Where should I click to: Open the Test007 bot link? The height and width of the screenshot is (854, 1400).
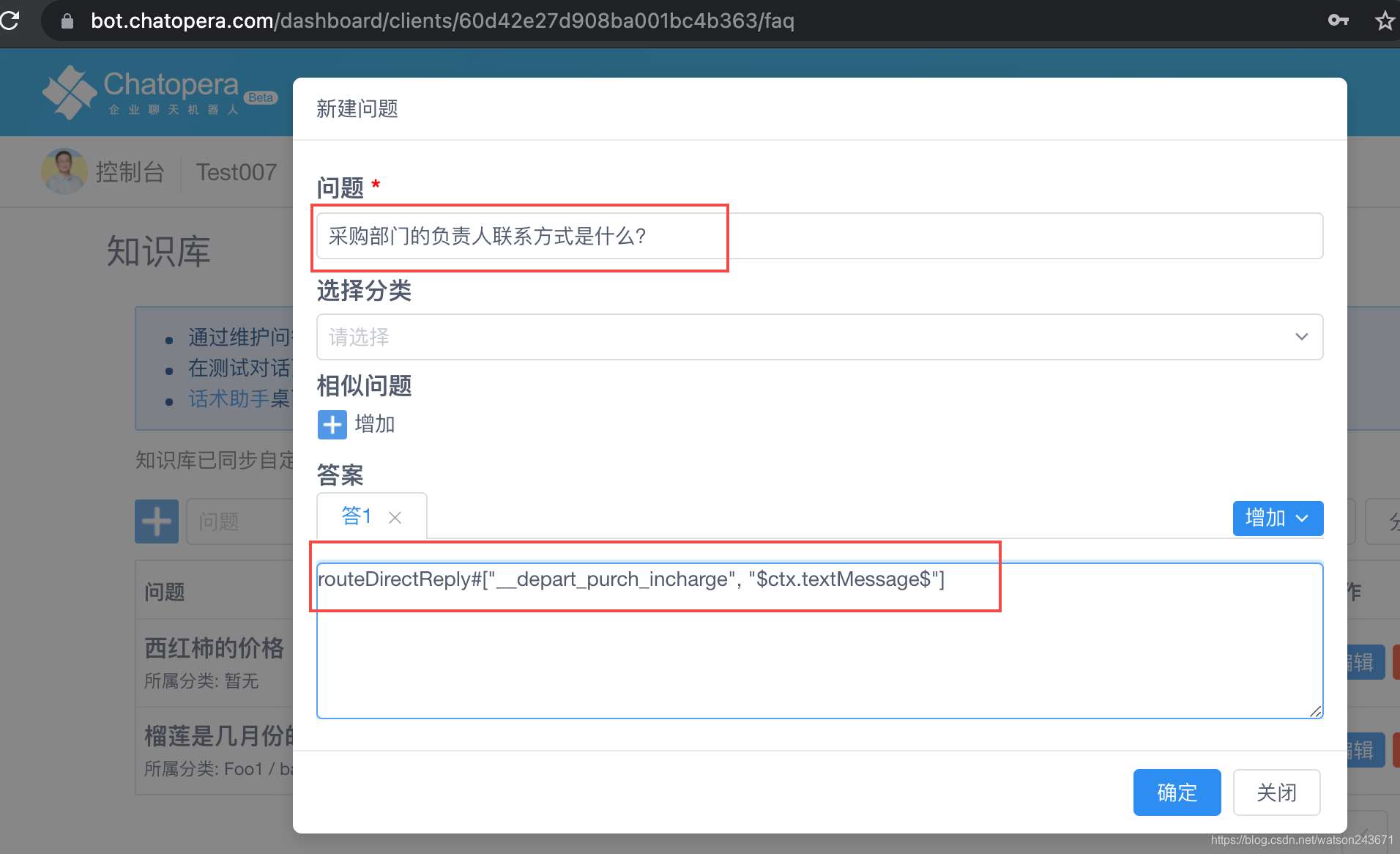pos(236,172)
